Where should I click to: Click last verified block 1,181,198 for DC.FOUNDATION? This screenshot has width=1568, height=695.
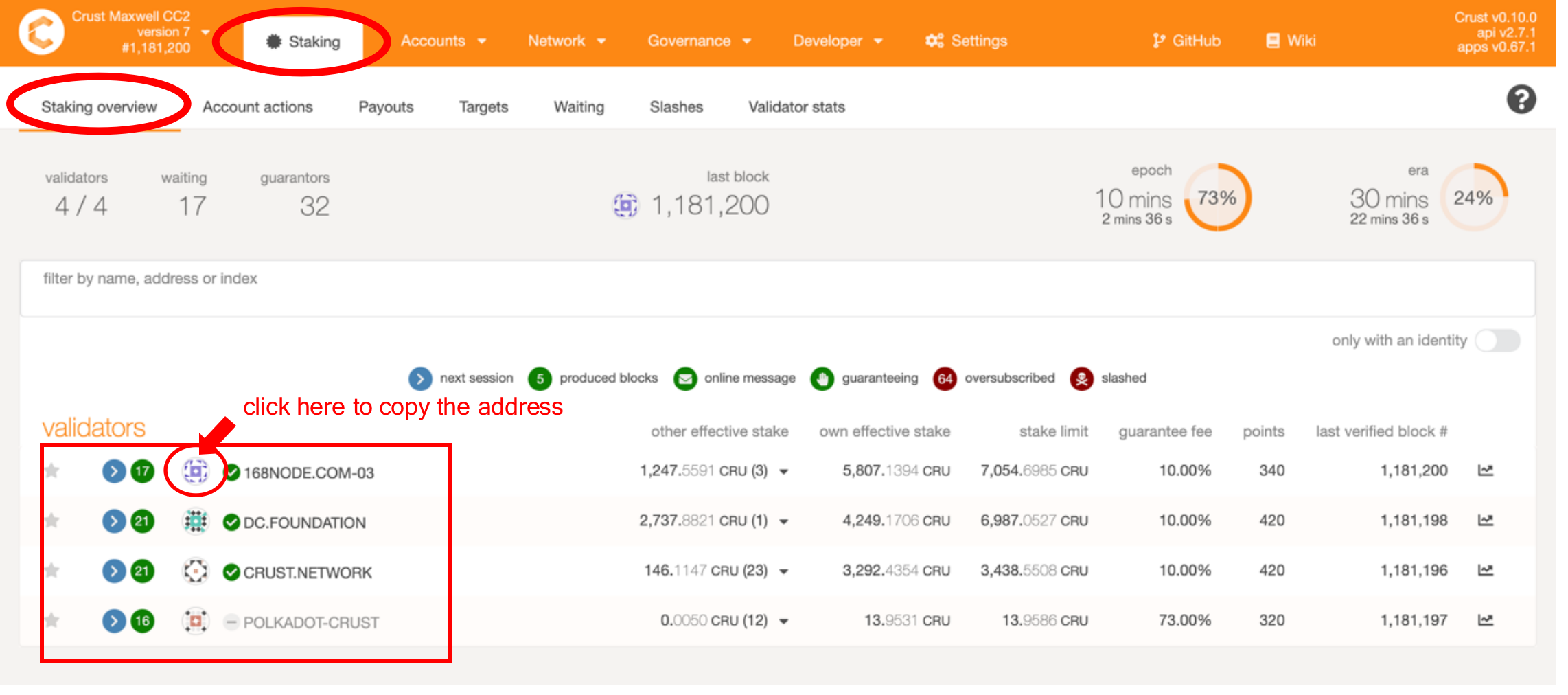coord(1414,521)
